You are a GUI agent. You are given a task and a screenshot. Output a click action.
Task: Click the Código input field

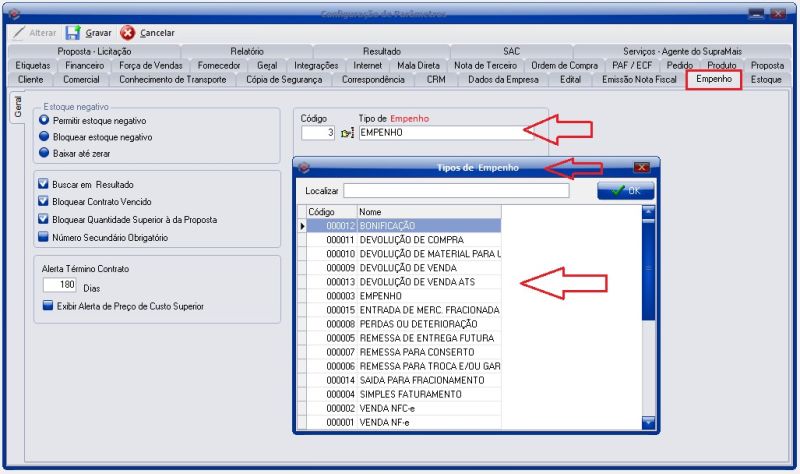click(x=318, y=133)
